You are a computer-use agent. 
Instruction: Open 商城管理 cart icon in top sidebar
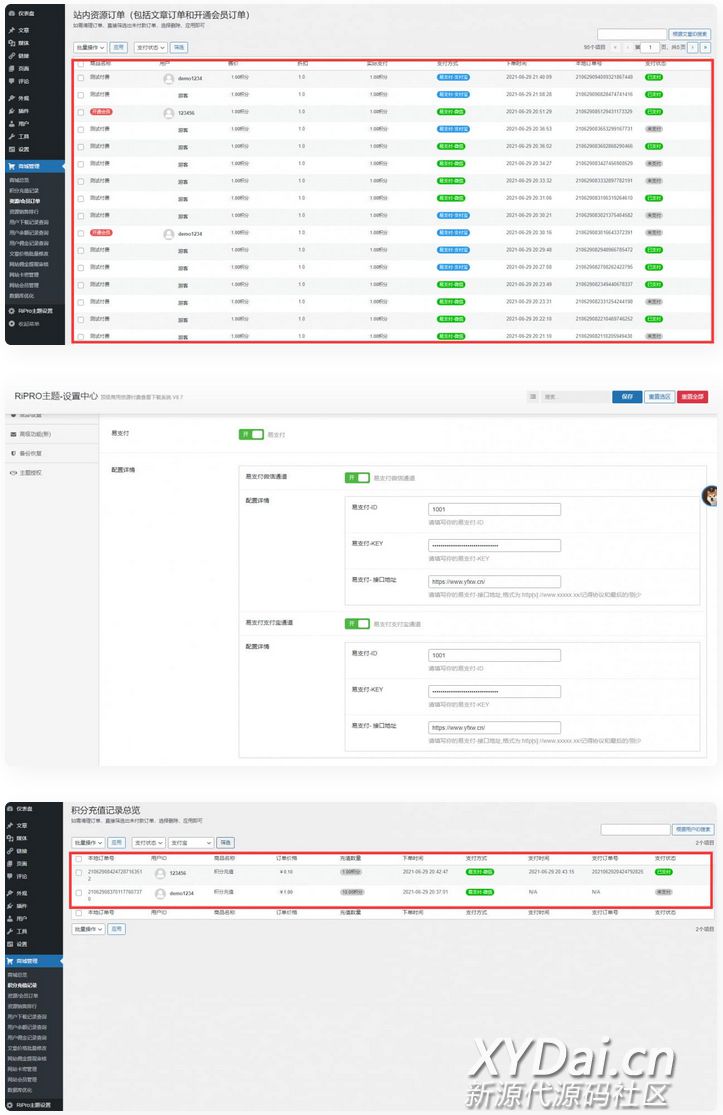[11, 166]
